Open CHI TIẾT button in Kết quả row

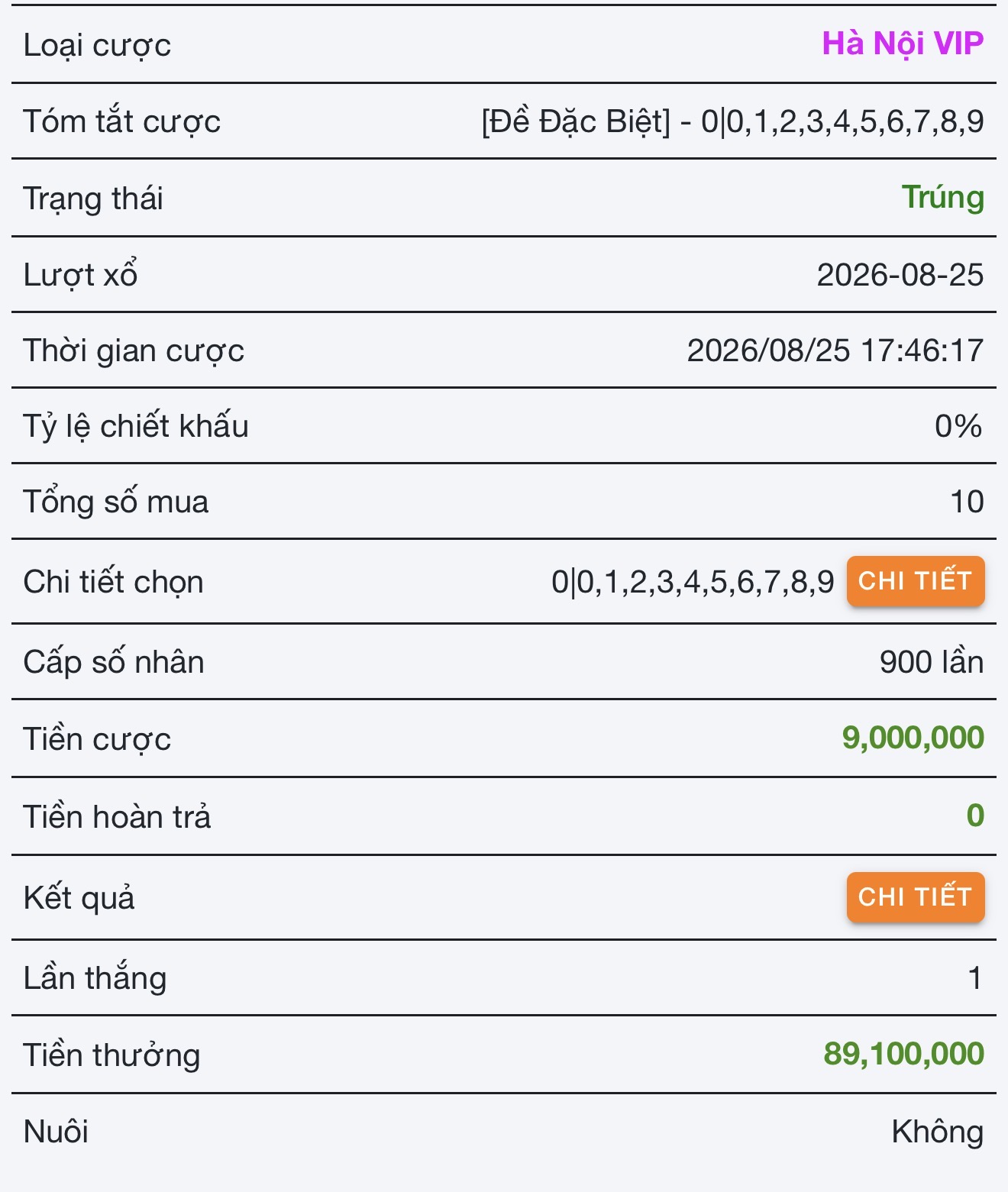(915, 896)
